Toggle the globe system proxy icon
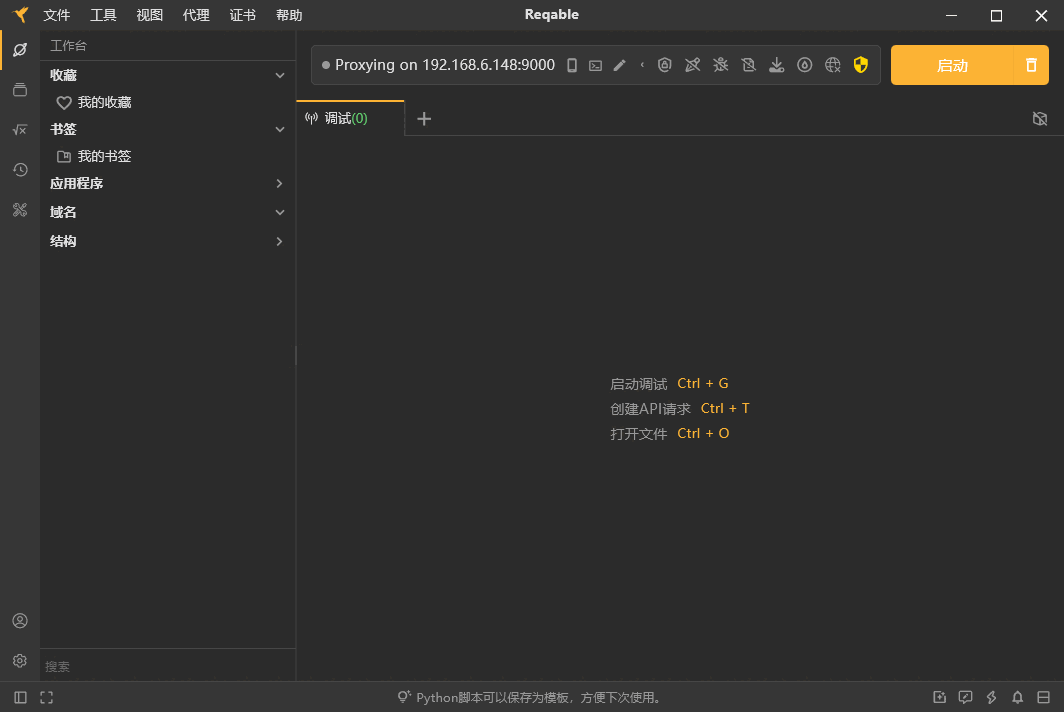This screenshot has height=712, width=1064. tap(832, 65)
